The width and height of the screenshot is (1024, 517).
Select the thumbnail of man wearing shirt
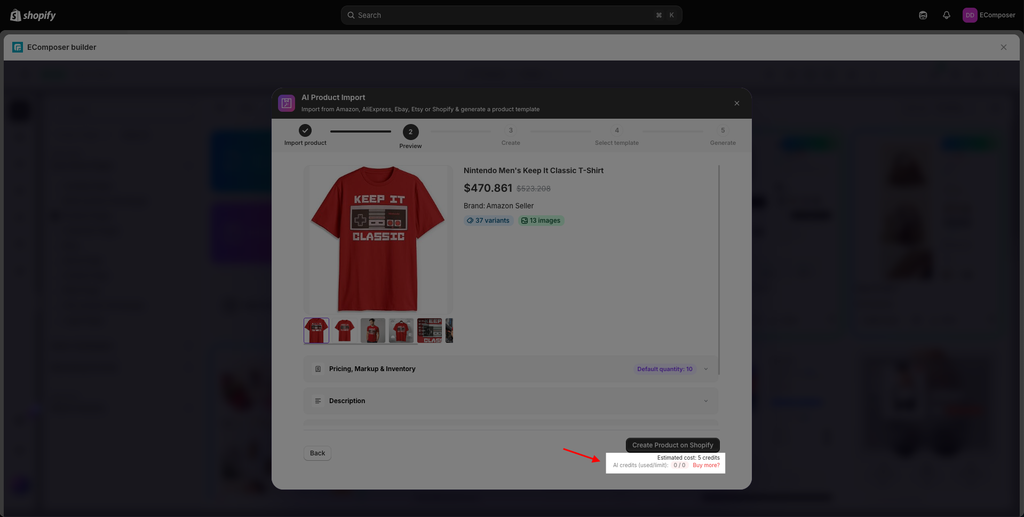coord(373,330)
